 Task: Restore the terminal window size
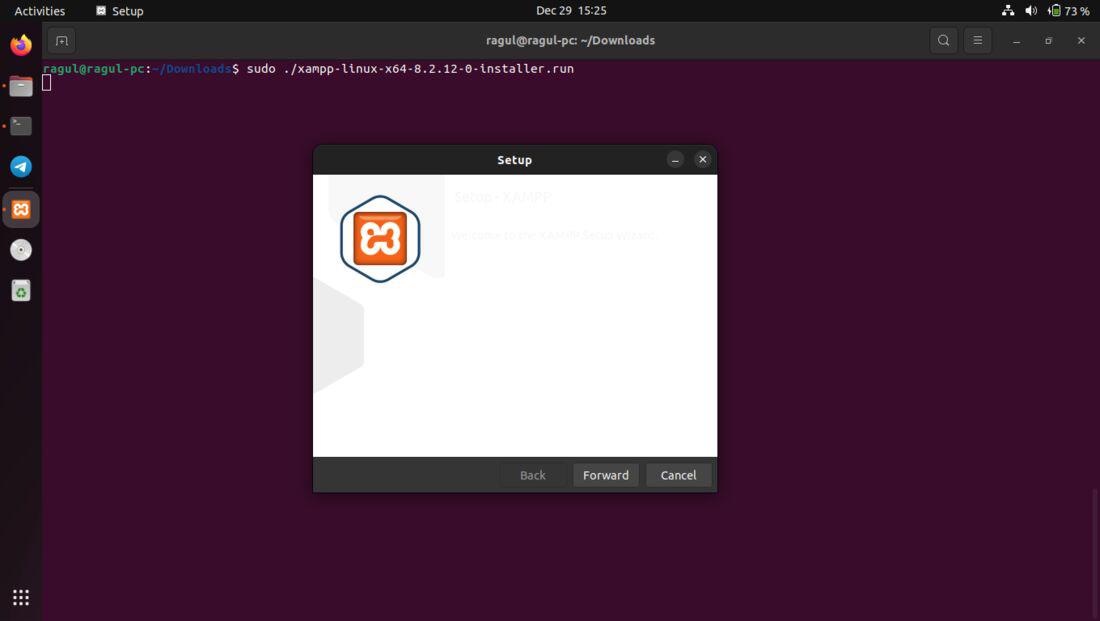pos(1048,41)
